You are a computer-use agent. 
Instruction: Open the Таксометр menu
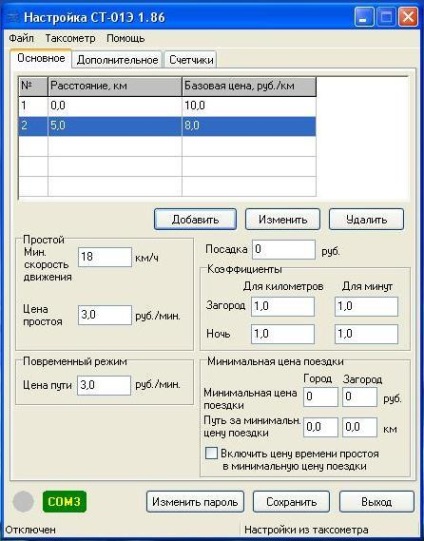point(70,38)
